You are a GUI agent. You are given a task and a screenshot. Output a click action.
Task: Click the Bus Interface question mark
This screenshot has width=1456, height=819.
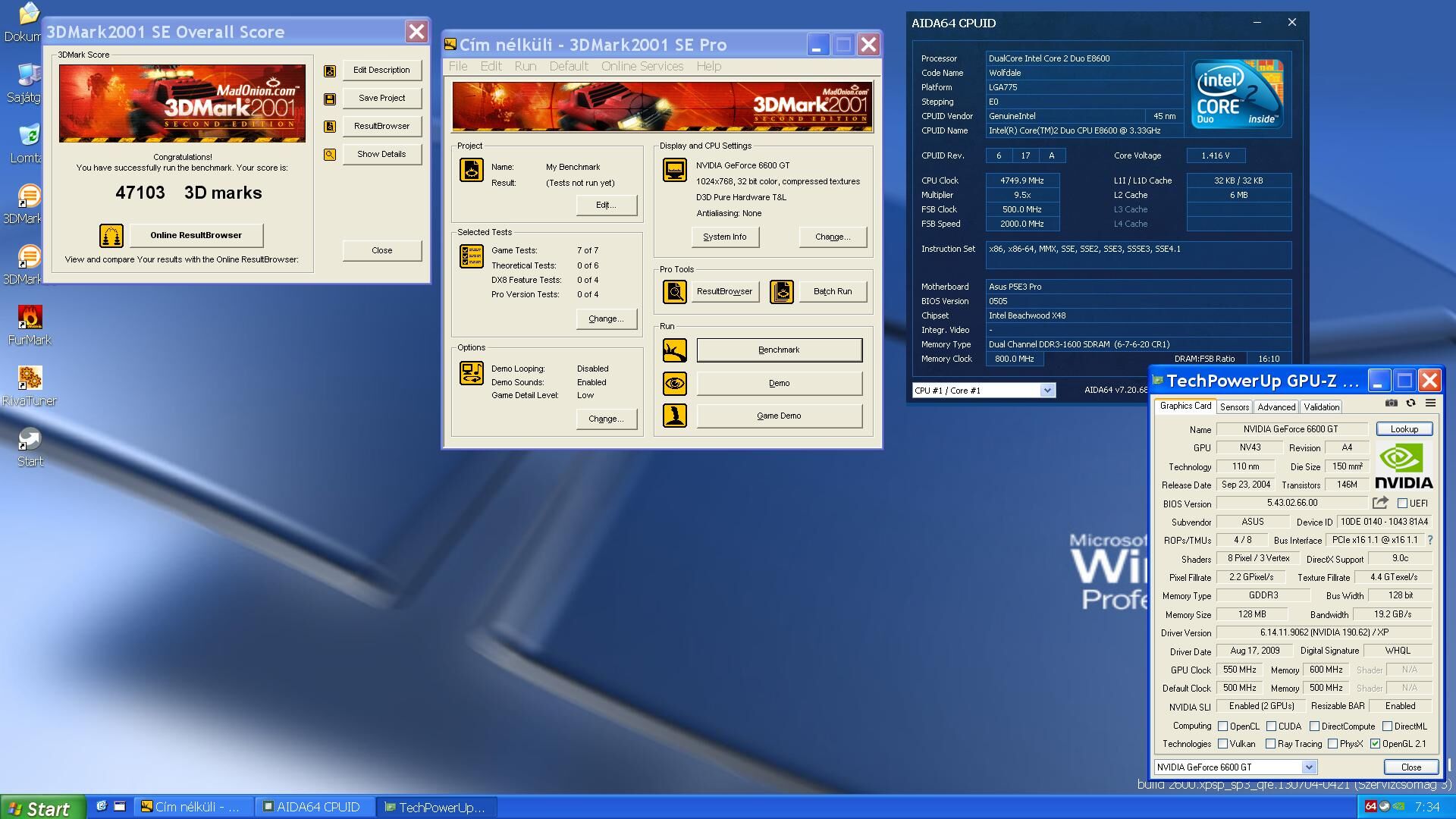1430,541
